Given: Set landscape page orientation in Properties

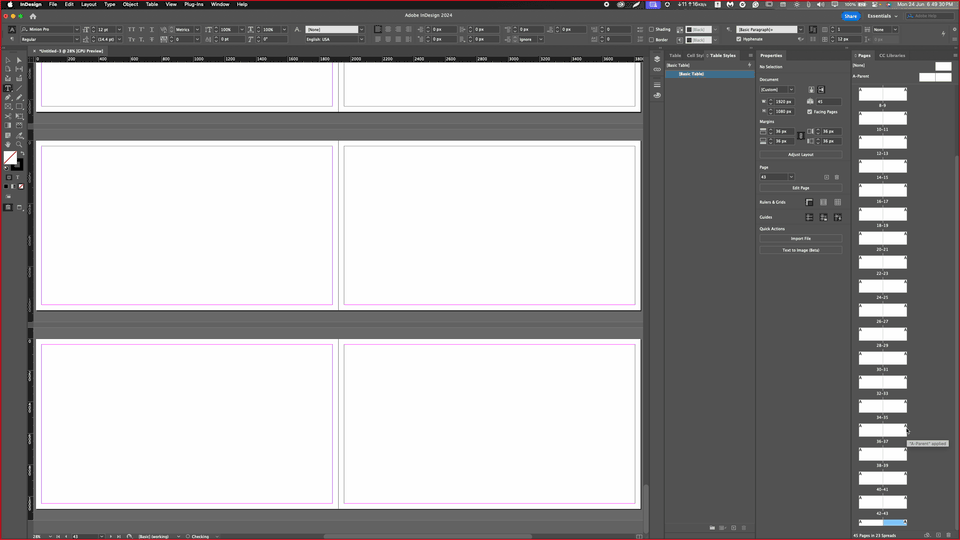Looking at the screenshot, I should (821, 89).
